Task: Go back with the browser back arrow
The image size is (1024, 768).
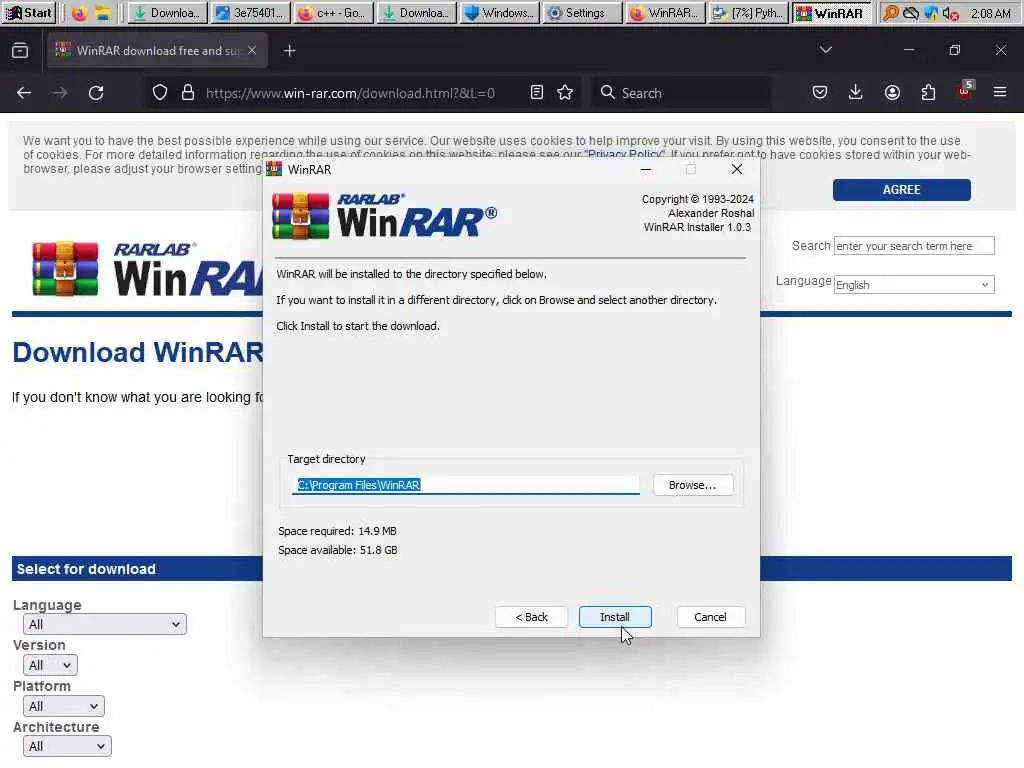Action: tap(24, 93)
